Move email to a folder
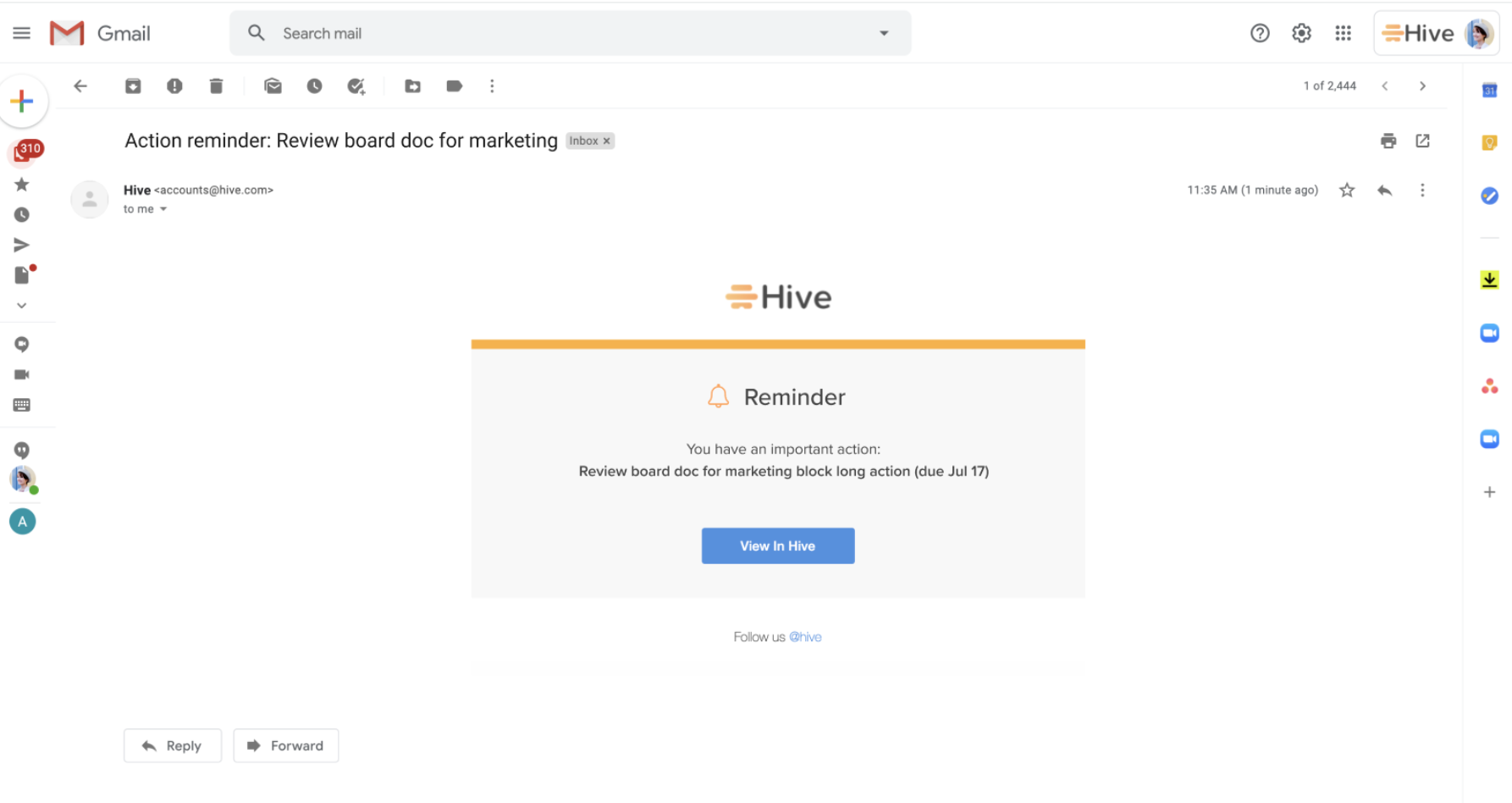The height and width of the screenshot is (803, 1512). (x=412, y=86)
